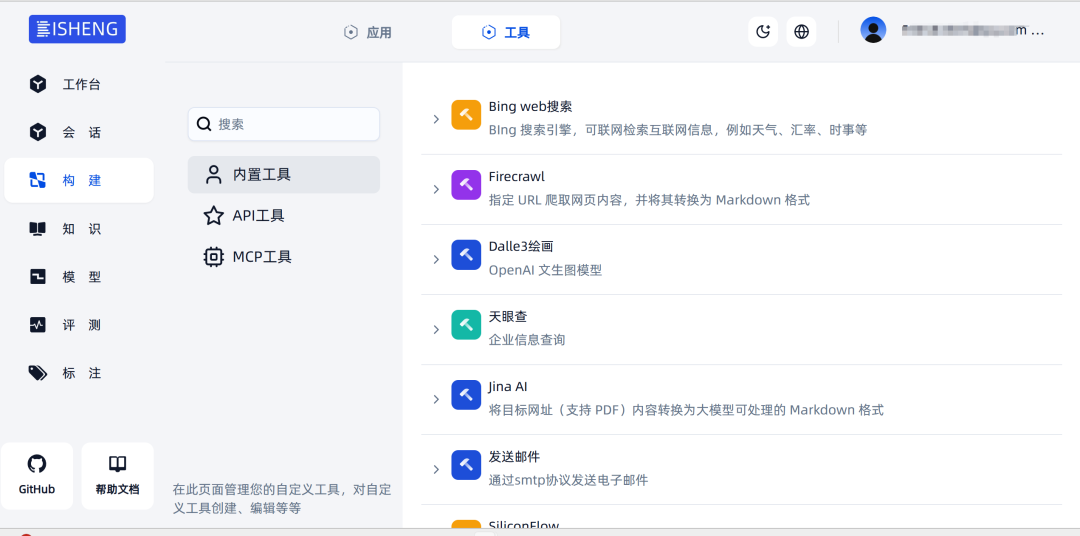Viewport: 1080px width, 536px height.
Task: Expand the Dalle3绘画 row chevron
Action: (x=436, y=260)
